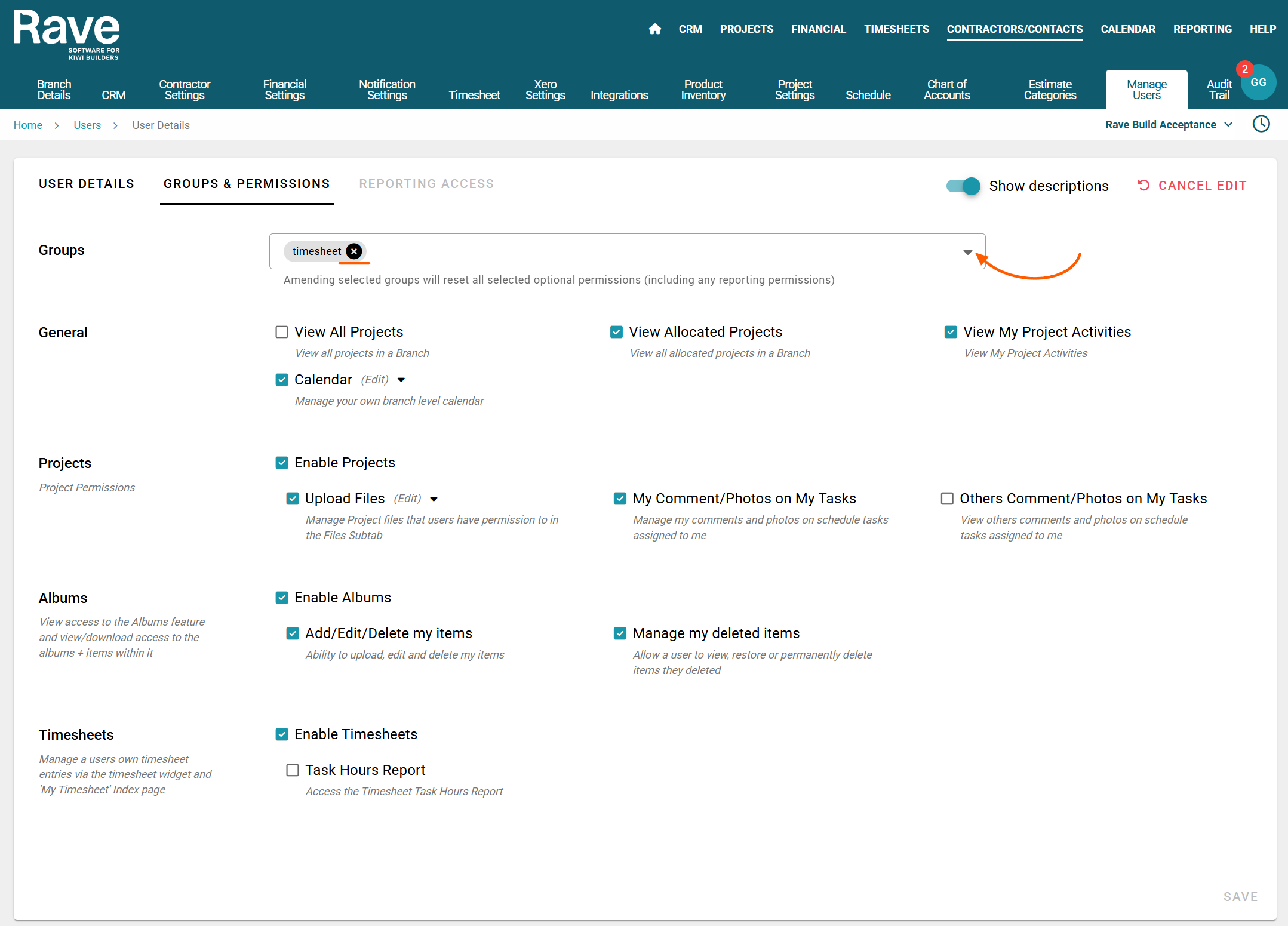Uncheck Enable Albums checkbox
1288x926 pixels.
(x=282, y=598)
